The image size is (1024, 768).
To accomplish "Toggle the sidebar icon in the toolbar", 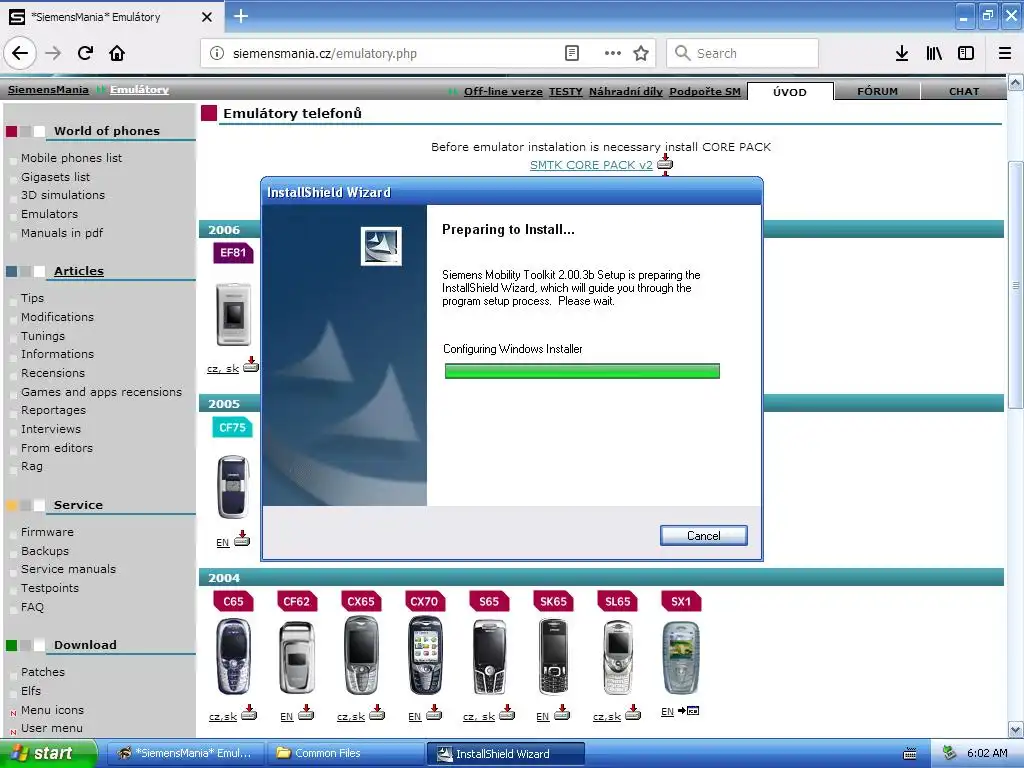I will coord(966,53).
